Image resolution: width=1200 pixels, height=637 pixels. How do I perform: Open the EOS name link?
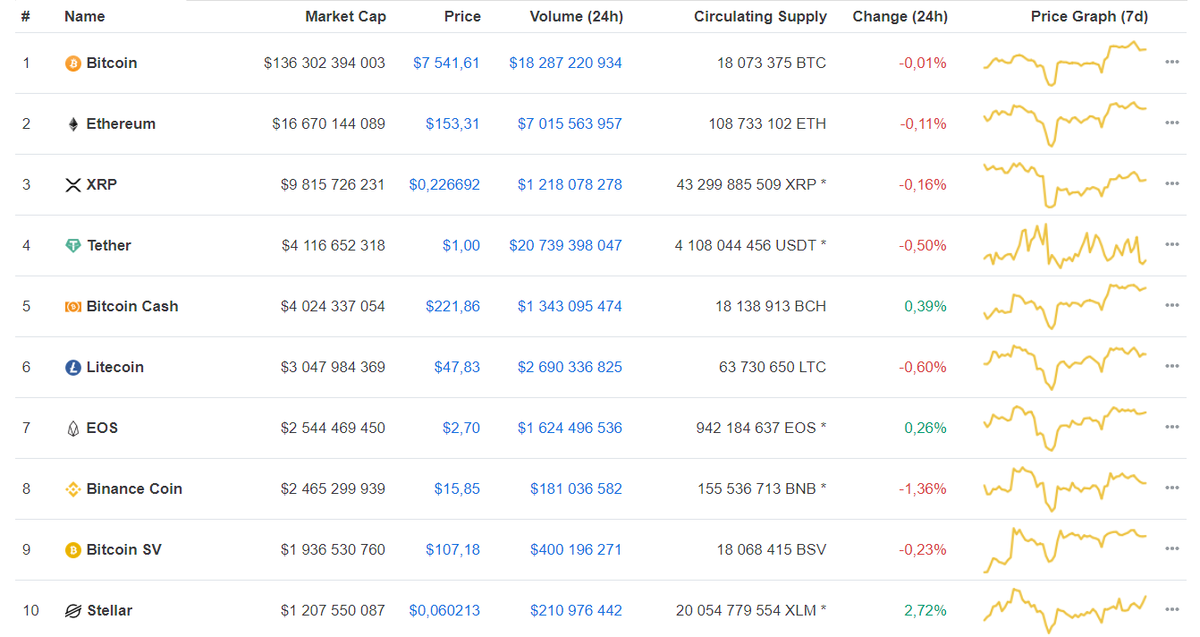[102, 428]
